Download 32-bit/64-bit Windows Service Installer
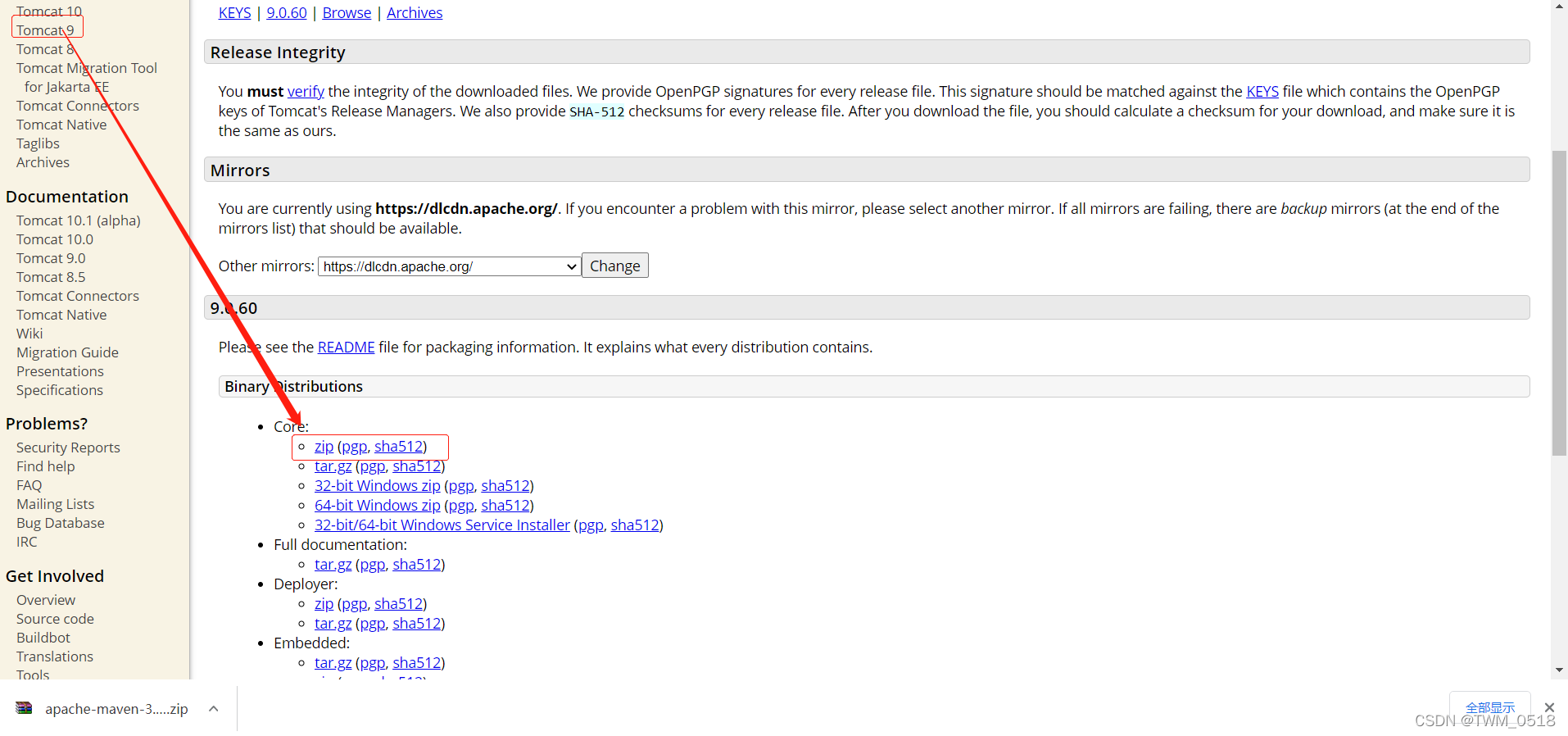 tap(442, 525)
